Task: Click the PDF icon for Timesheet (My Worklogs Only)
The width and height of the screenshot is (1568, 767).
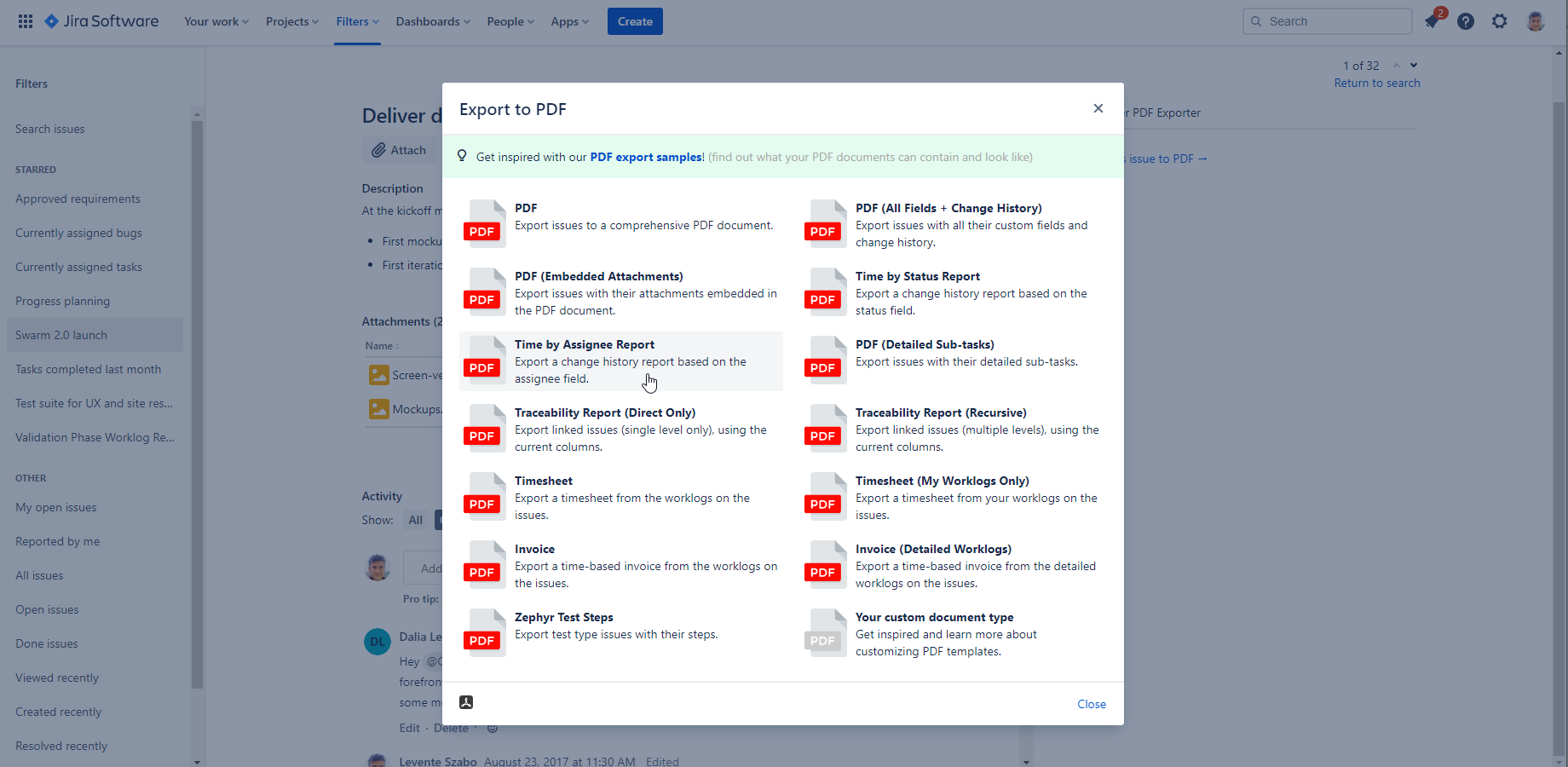Action: coord(826,496)
